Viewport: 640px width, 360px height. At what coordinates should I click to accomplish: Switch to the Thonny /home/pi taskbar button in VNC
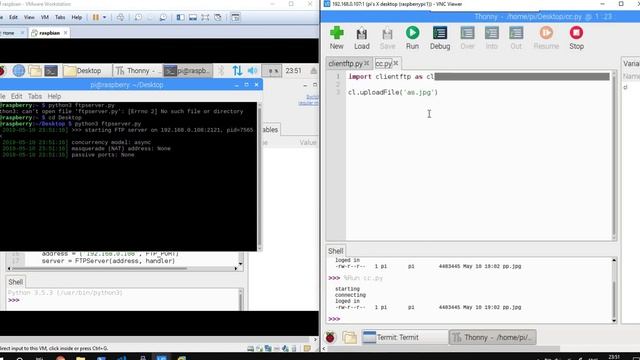[x=492, y=337]
